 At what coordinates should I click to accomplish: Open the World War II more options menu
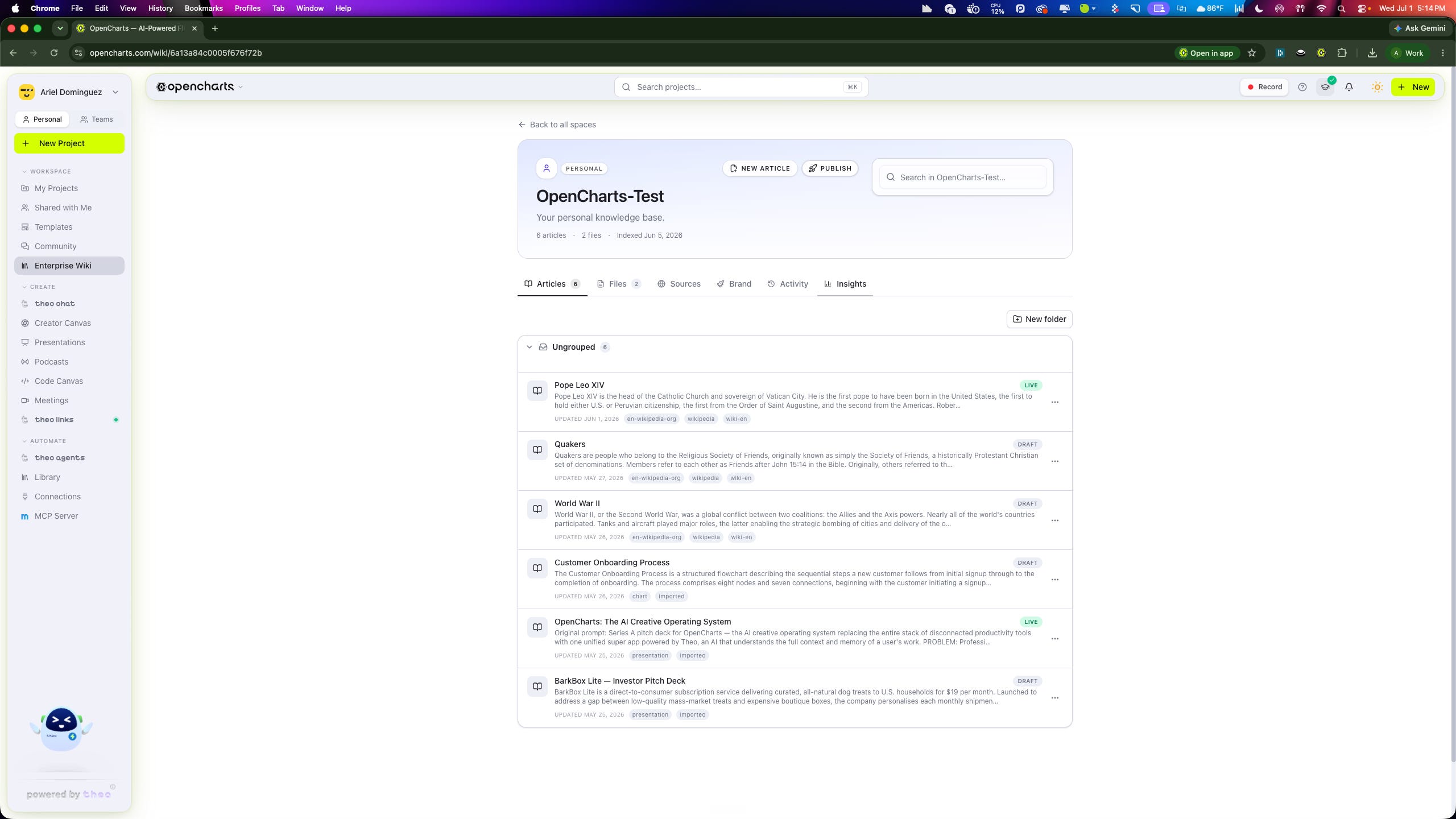pyautogui.click(x=1054, y=520)
